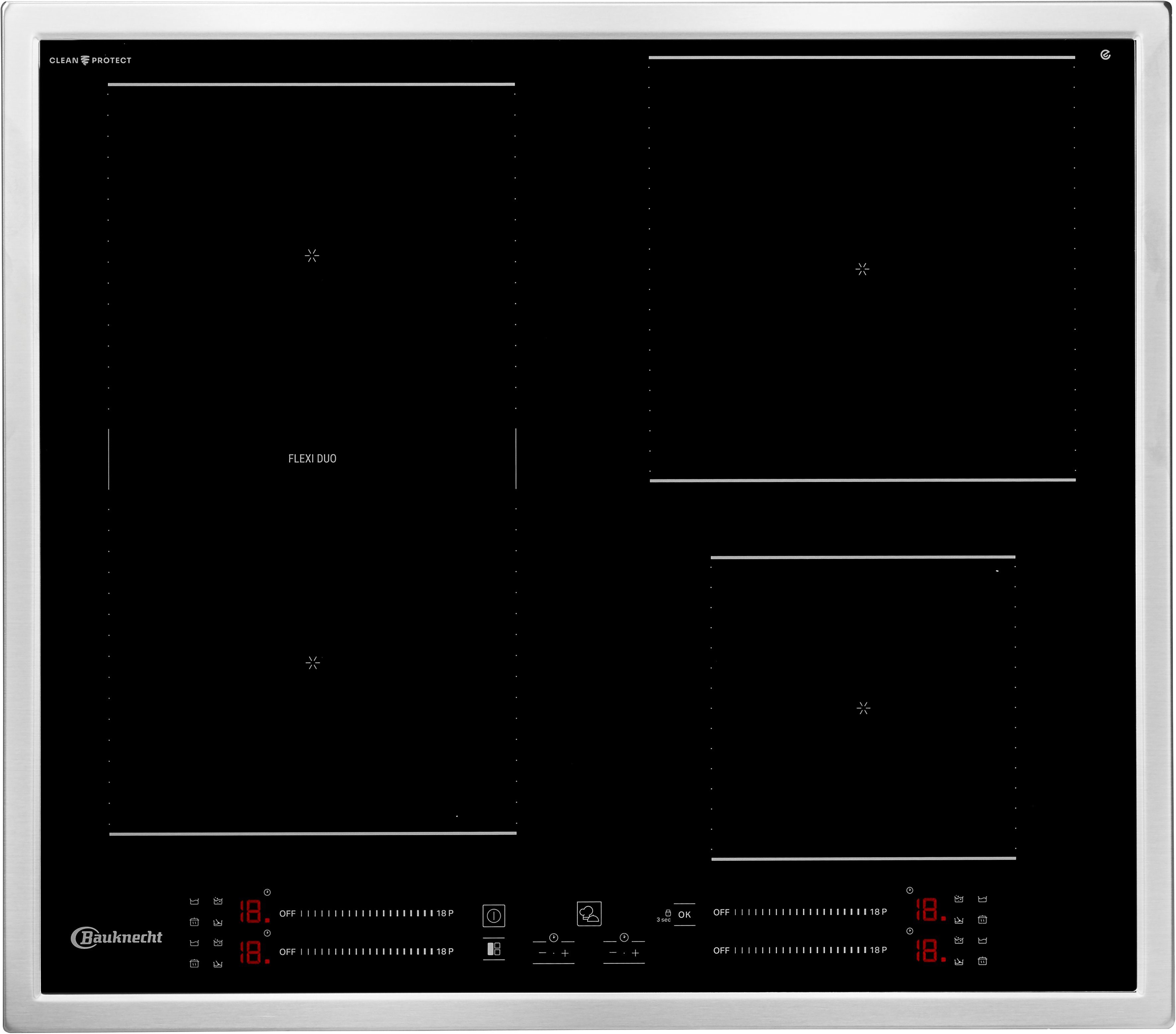Tap the lower-left power slider bar

coord(366,952)
